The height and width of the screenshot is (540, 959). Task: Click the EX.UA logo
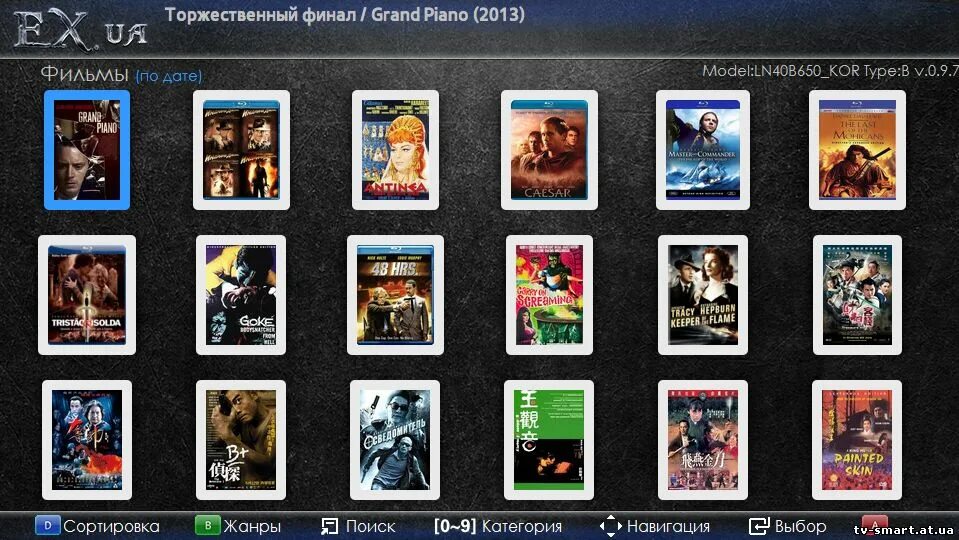[x=80, y=29]
